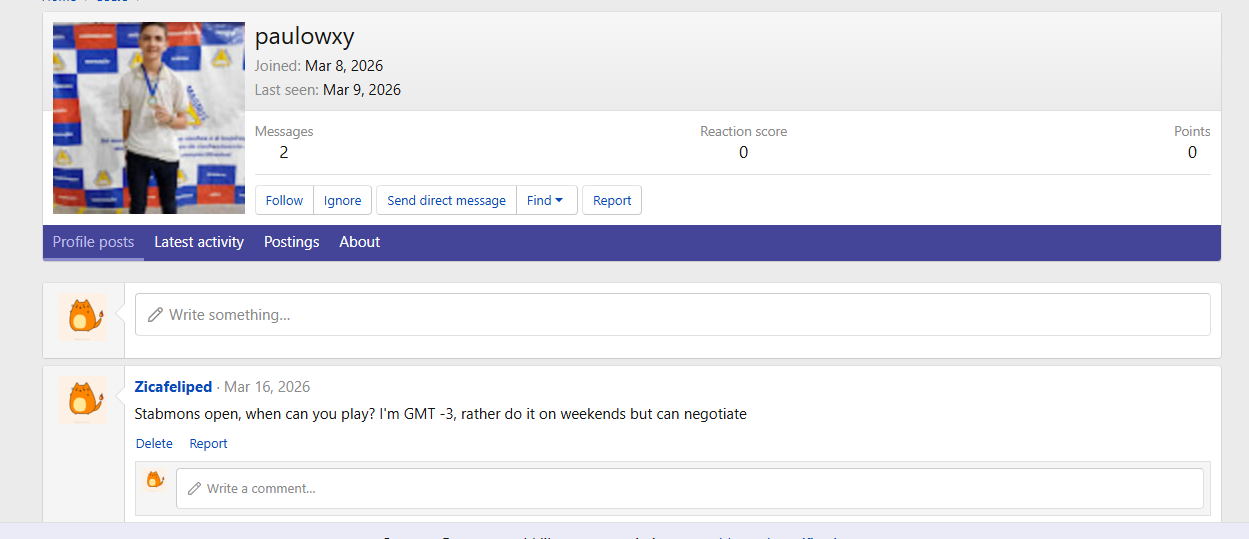Click the Follow button
Viewport: 1249px width, 539px height.
284,200
